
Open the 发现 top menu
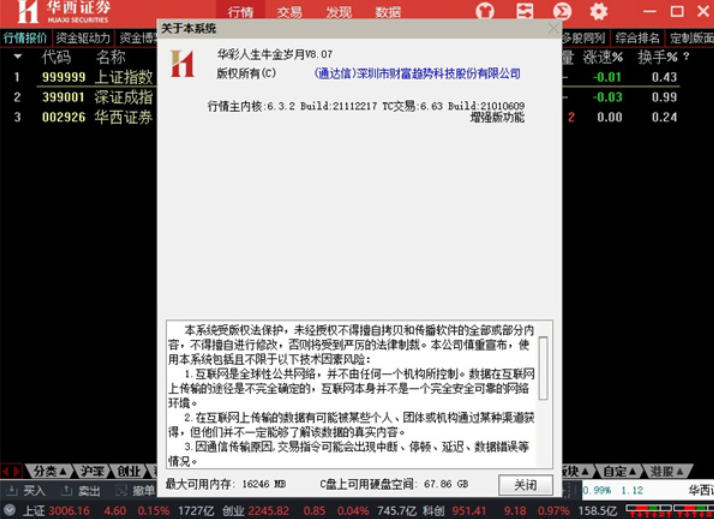(x=338, y=12)
